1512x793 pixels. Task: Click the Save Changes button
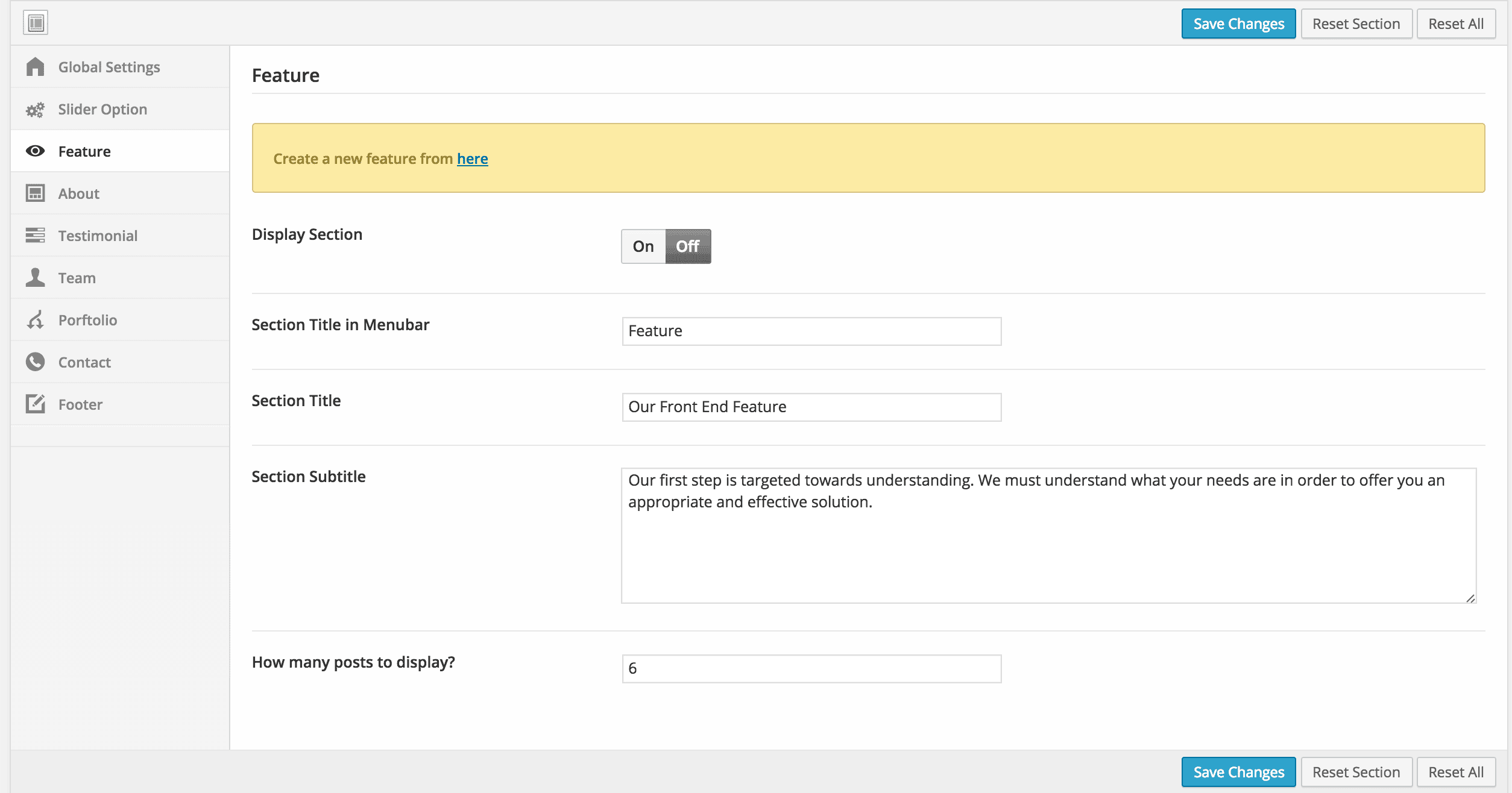click(x=1238, y=23)
